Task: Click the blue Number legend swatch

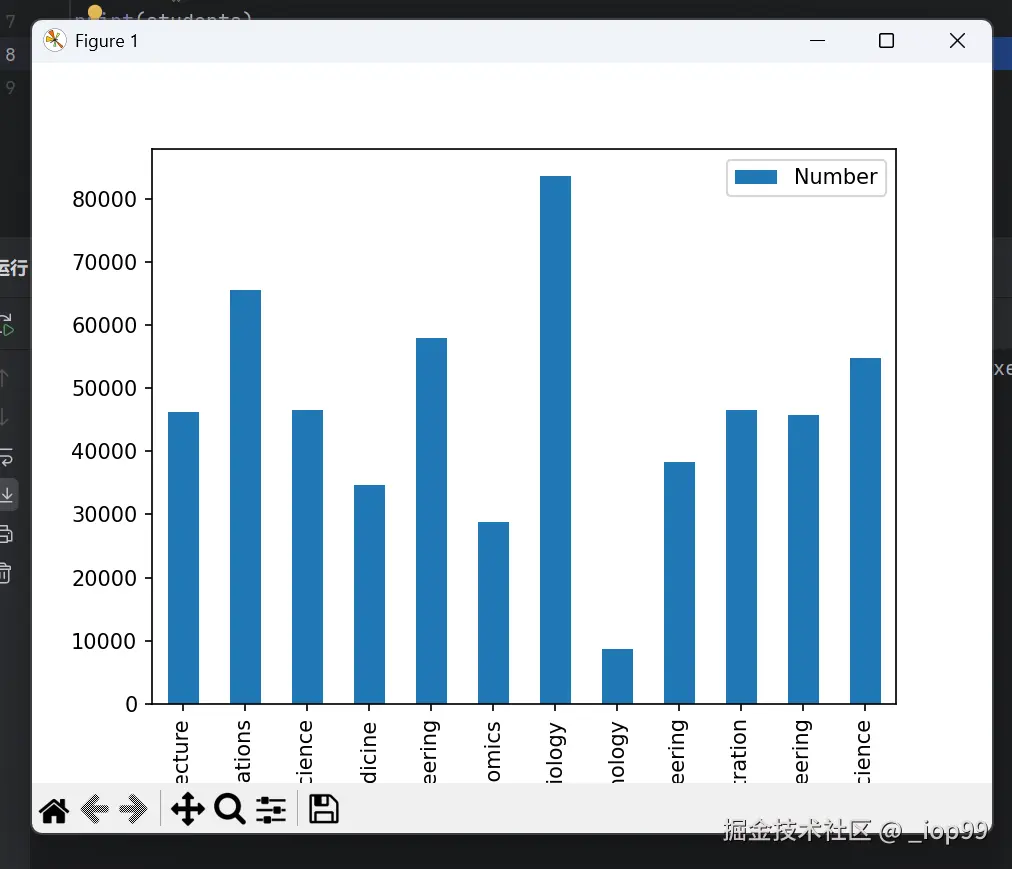Action: (x=756, y=177)
